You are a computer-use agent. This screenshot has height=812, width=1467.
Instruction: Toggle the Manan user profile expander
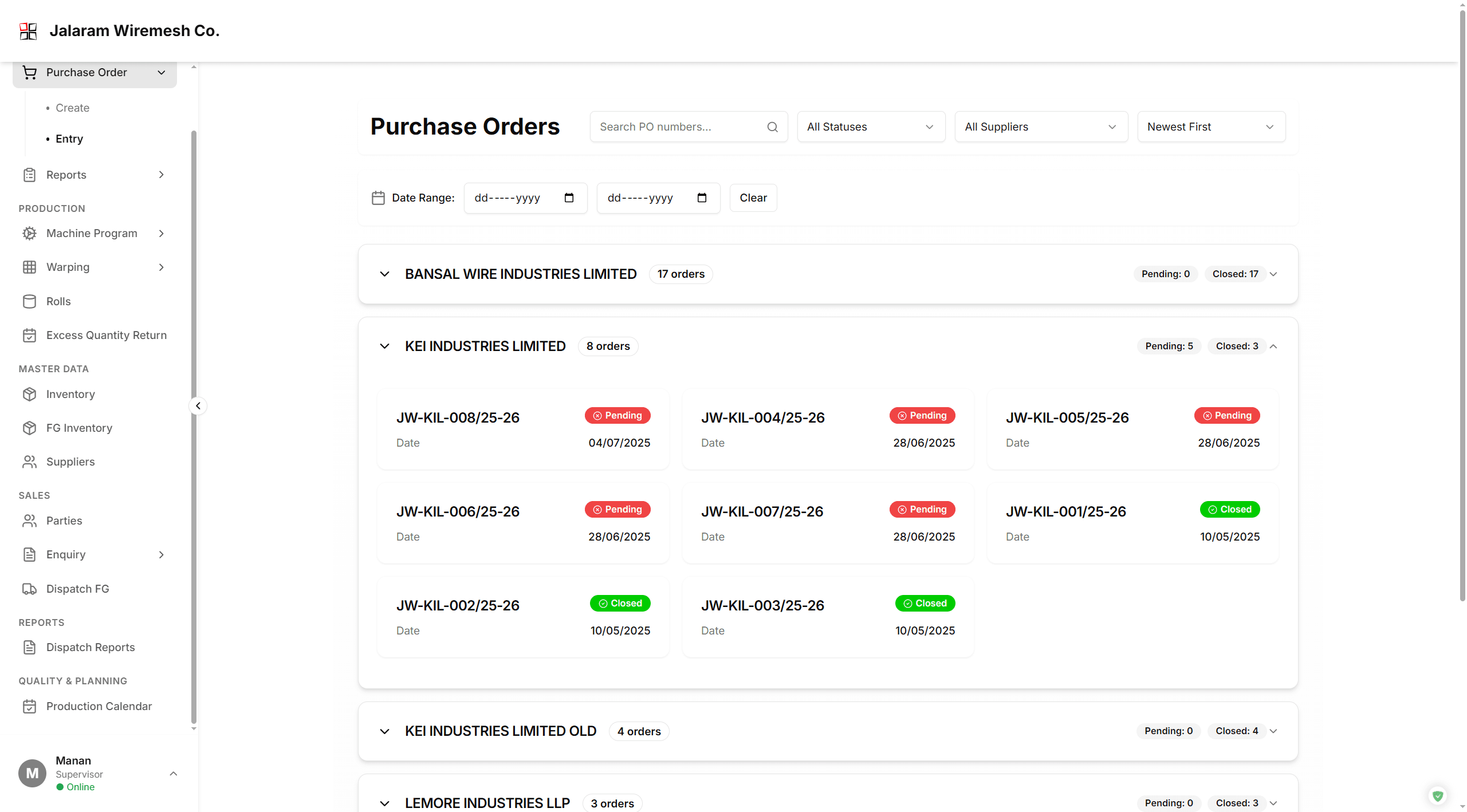(x=173, y=774)
